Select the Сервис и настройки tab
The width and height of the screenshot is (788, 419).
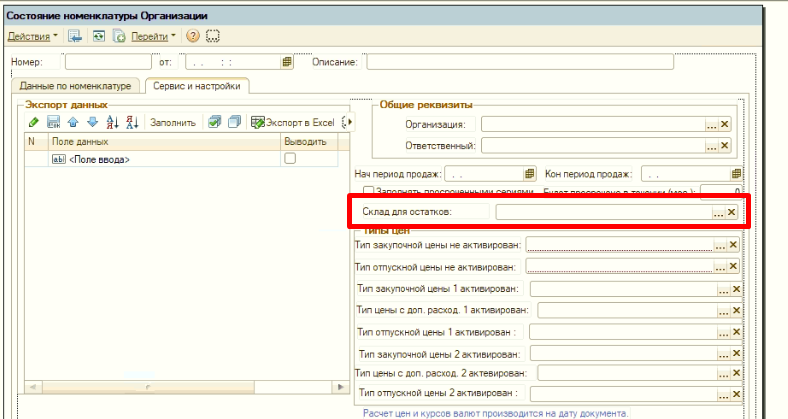(x=197, y=87)
